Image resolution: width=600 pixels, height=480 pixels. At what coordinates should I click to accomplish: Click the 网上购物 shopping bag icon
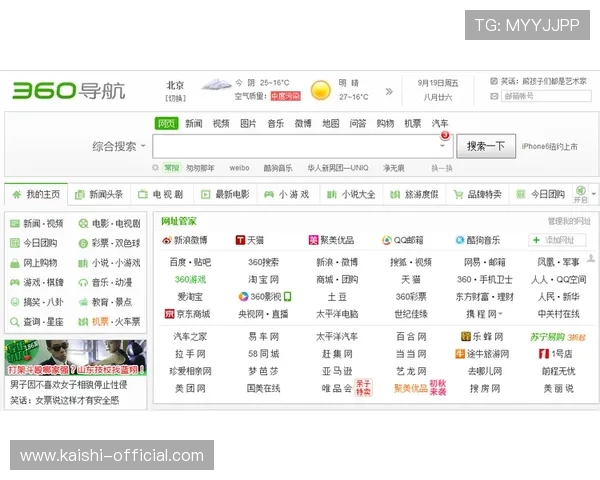tap(15, 263)
